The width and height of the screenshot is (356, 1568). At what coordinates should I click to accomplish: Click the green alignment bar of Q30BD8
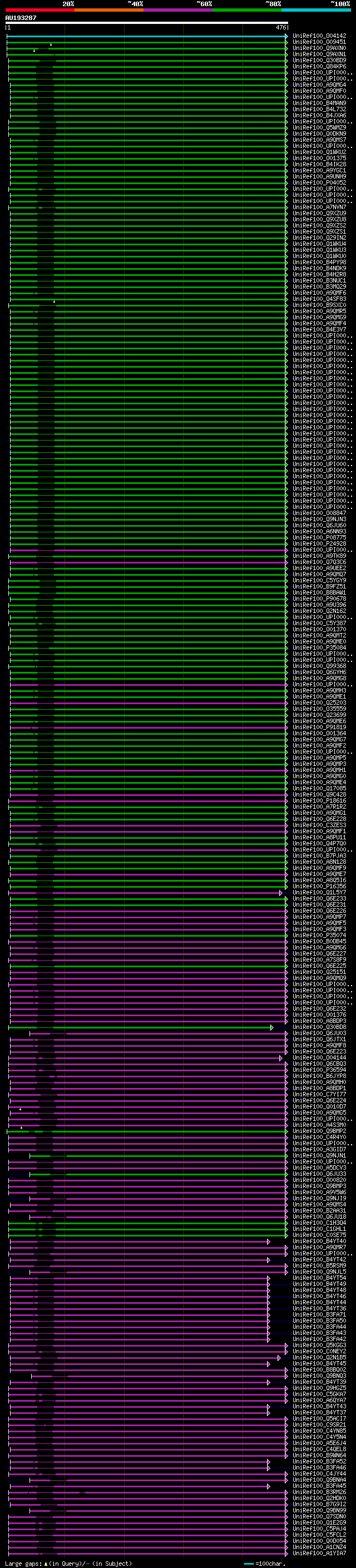140,1027
